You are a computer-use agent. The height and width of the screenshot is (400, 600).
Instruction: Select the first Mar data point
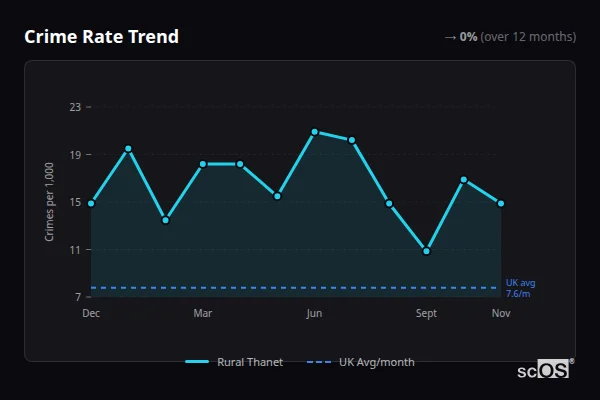(x=203, y=164)
